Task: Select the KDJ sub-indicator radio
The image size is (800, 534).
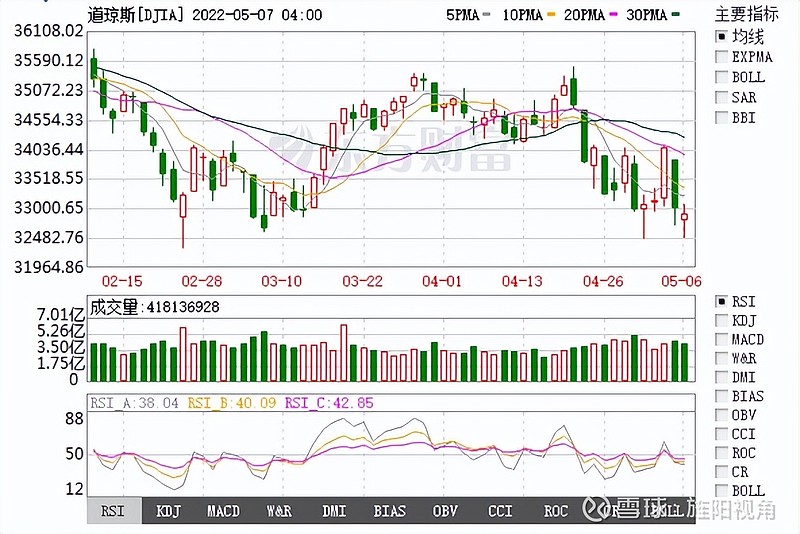Action: click(721, 320)
